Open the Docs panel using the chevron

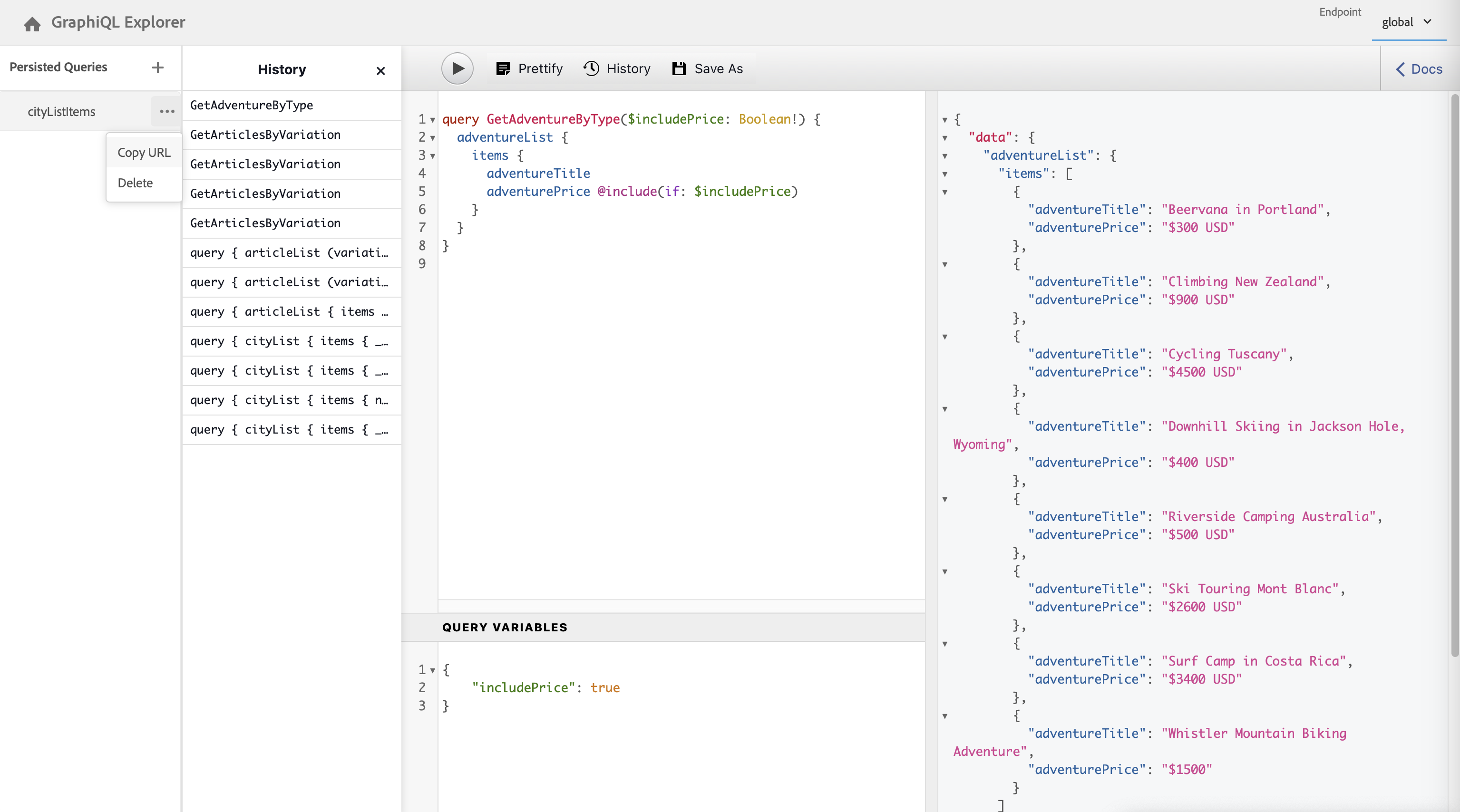click(1401, 69)
